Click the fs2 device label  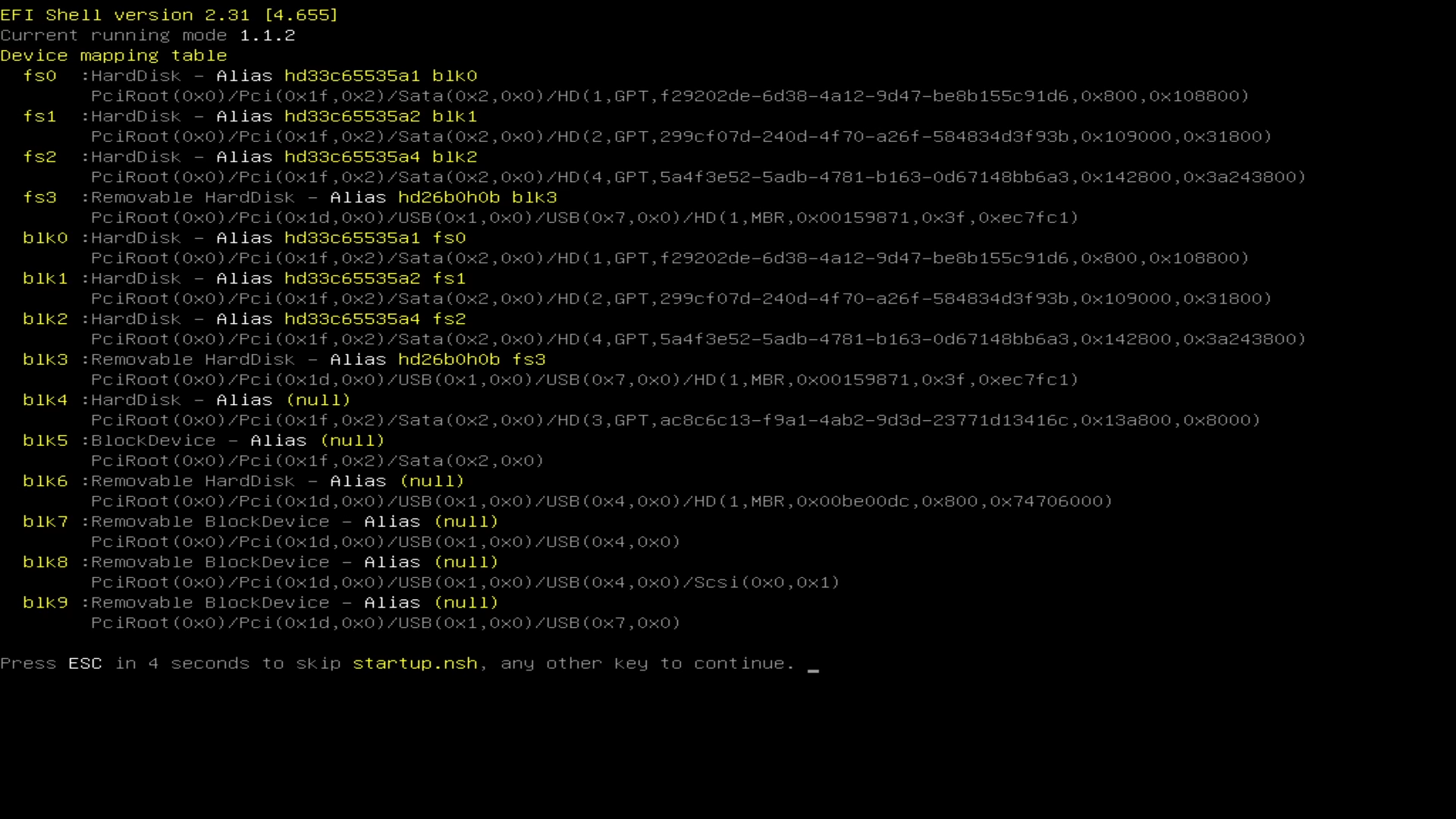pyautogui.click(x=39, y=157)
